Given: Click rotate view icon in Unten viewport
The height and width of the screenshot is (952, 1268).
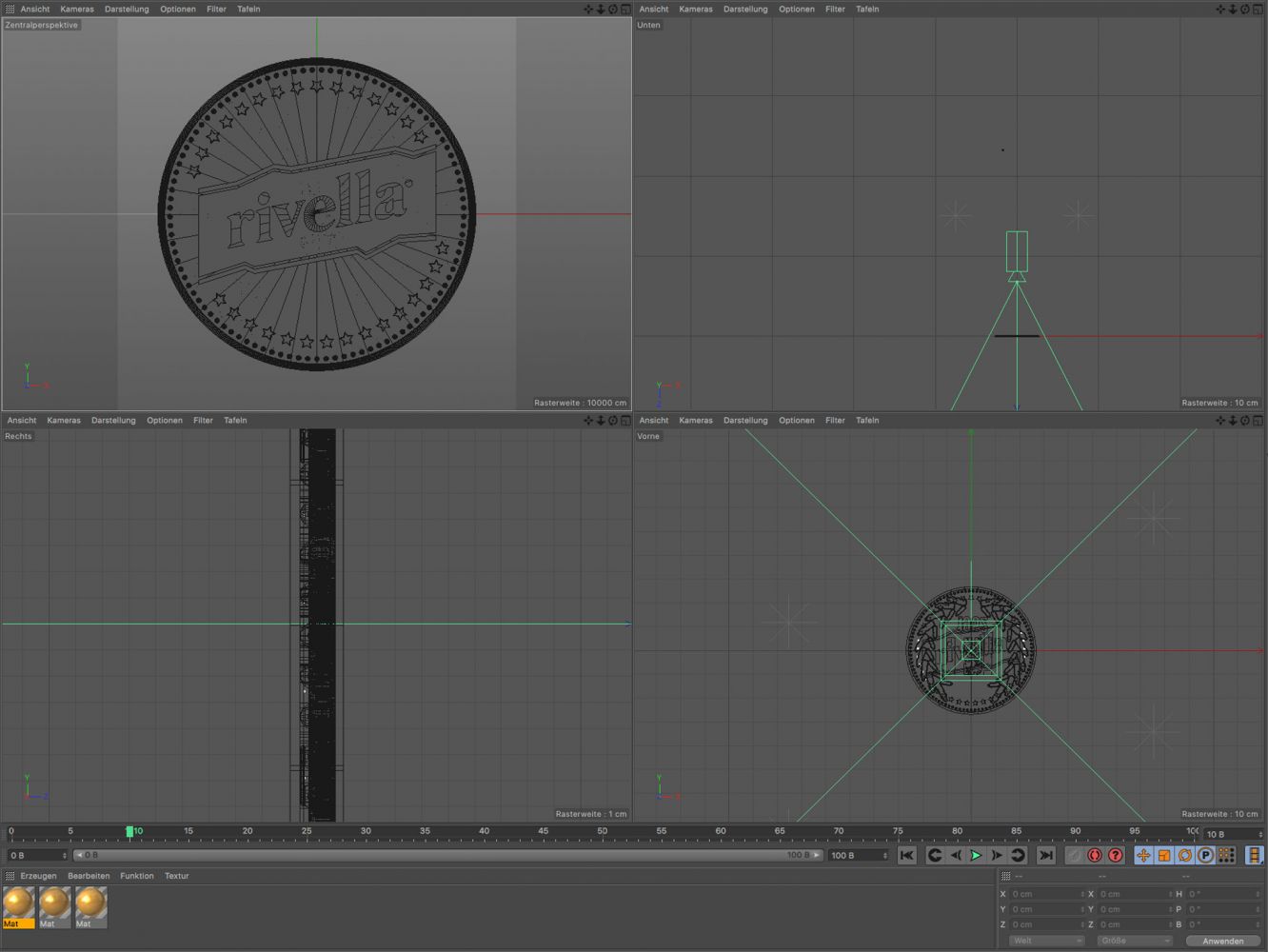Looking at the screenshot, I should [1245, 10].
